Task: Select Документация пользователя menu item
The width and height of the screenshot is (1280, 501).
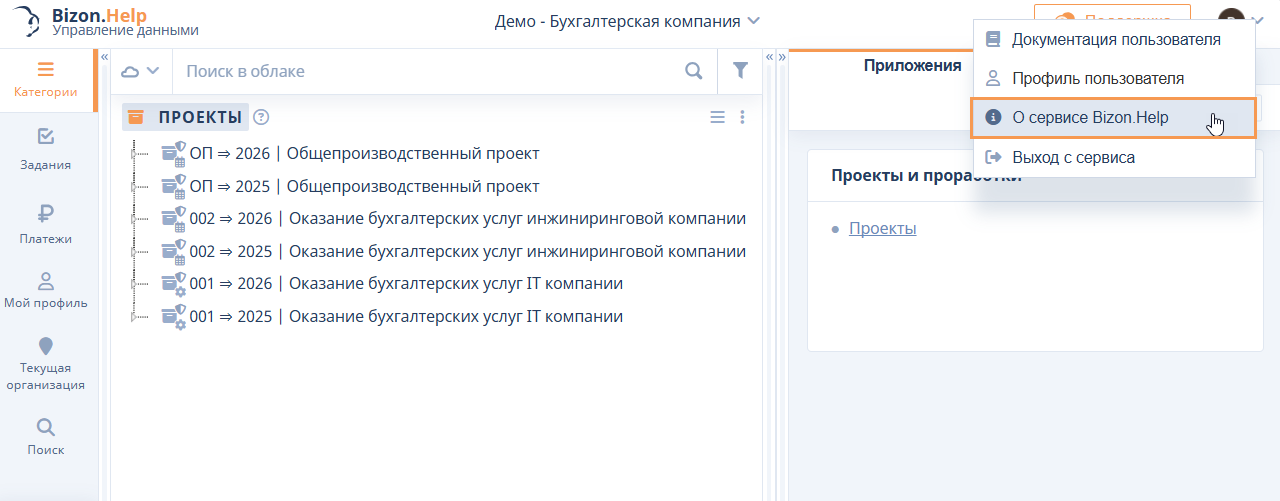Action: coord(1115,40)
